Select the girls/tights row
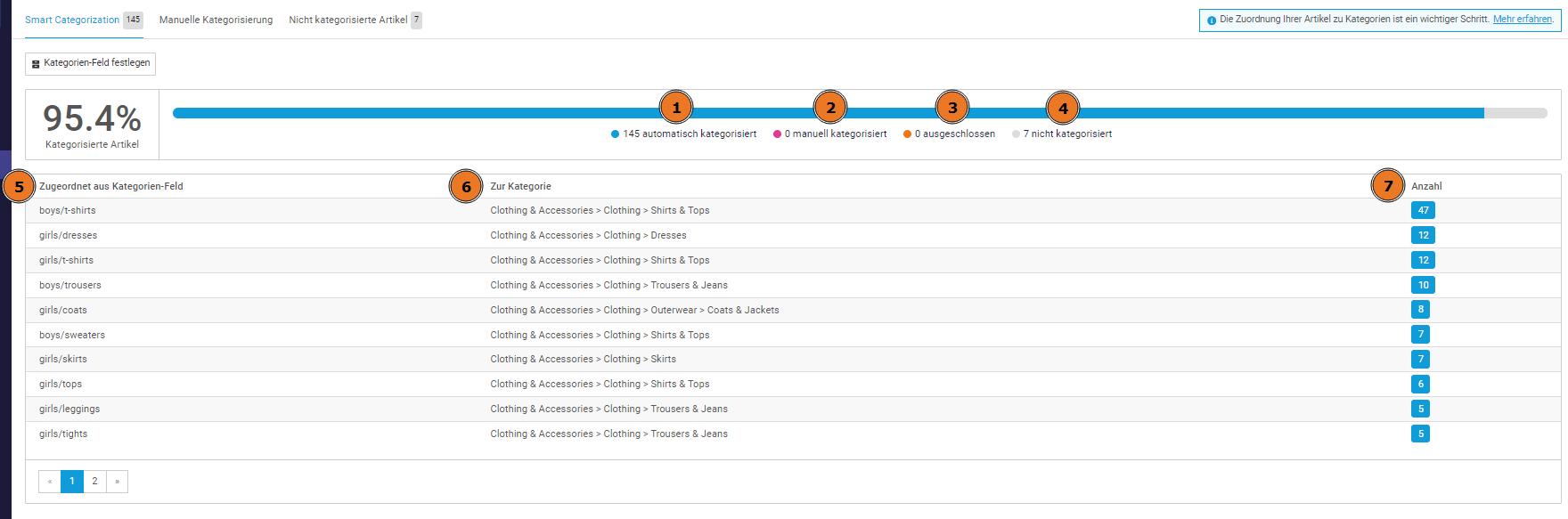Image resolution: width=1568 pixels, height=519 pixels. tap(793, 434)
